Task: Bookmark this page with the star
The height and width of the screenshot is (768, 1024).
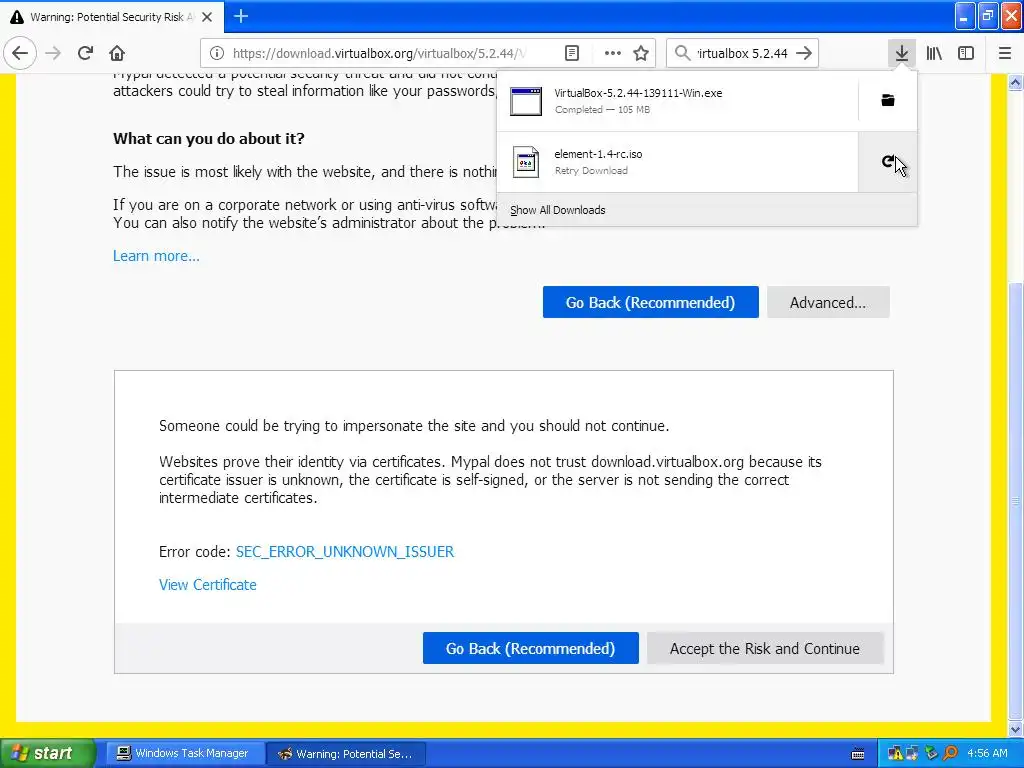Action: pyautogui.click(x=641, y=53)
